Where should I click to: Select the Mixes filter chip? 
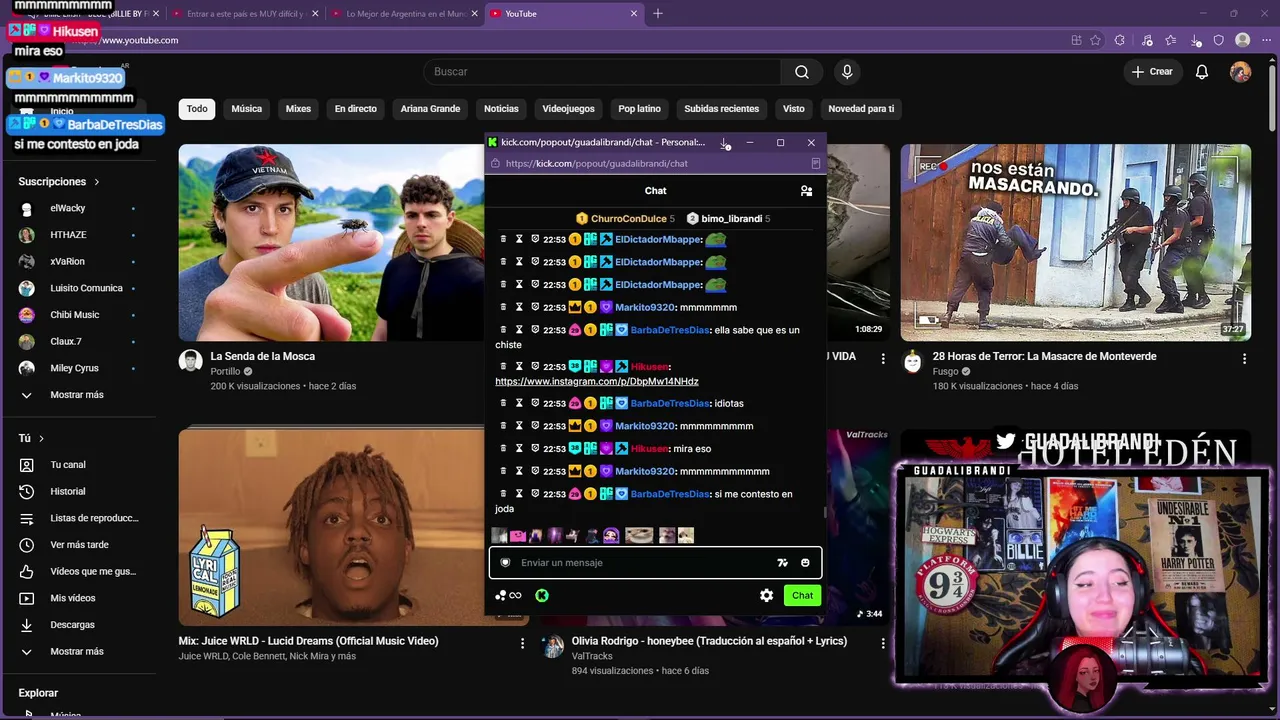click(298, 109)
